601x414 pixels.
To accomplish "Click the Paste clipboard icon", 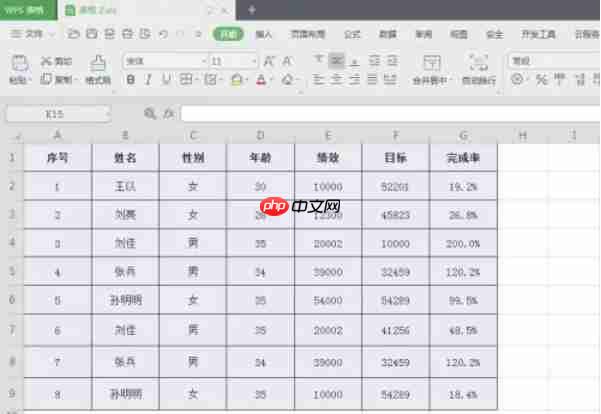I will (x=19, y=63).
